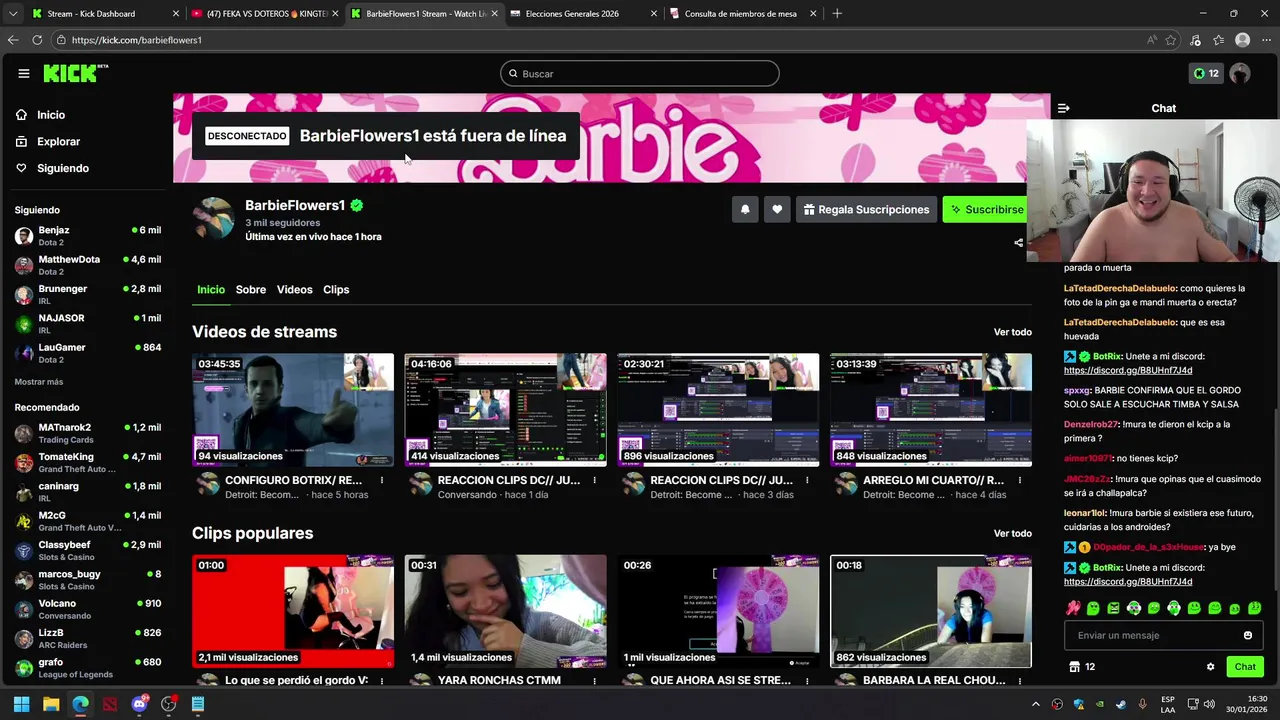Screen dimensions: 1280x720
Task: Click the browser address bar URL
Action: [137, 40]
